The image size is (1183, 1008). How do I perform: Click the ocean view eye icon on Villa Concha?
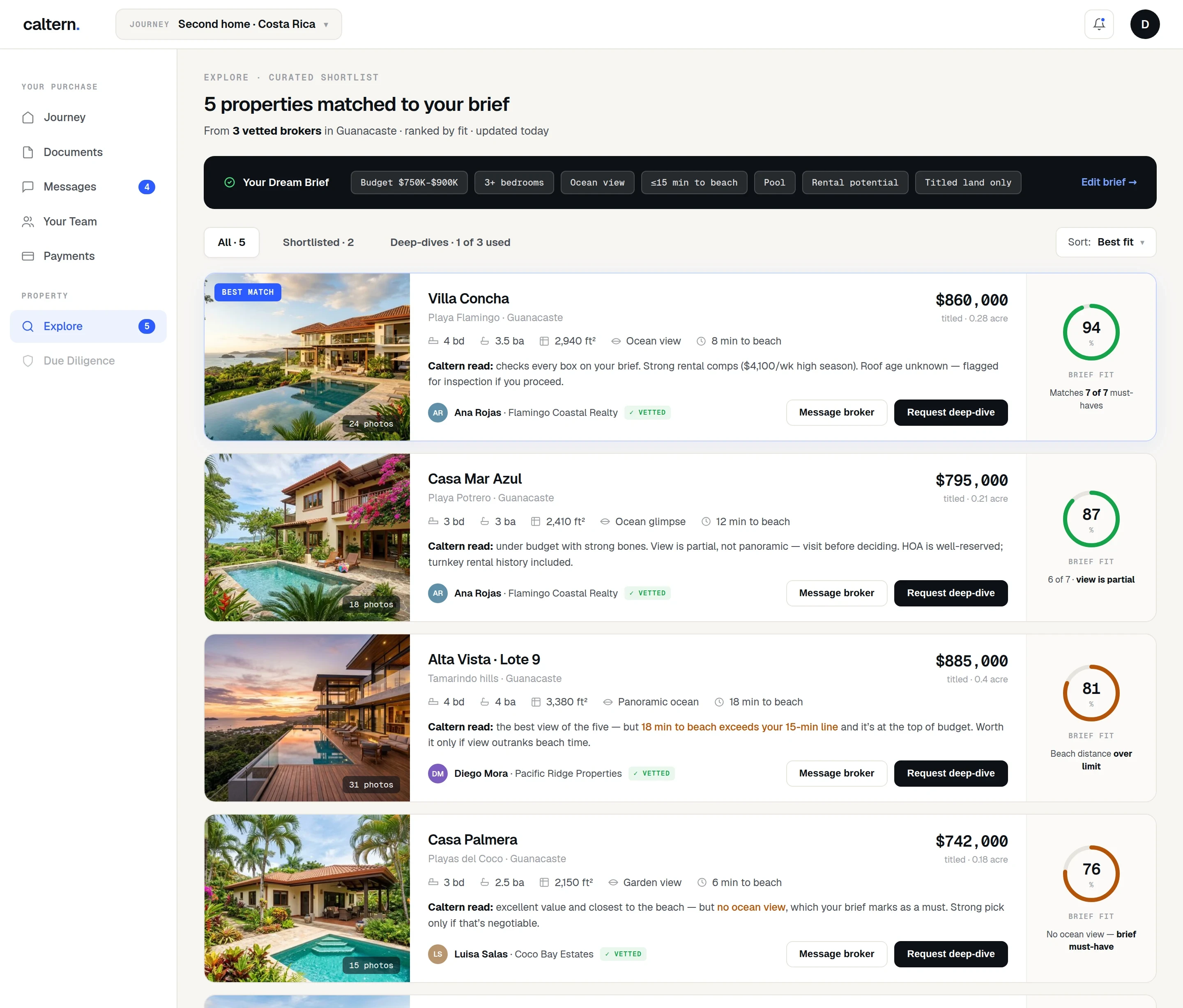point(616,341)
